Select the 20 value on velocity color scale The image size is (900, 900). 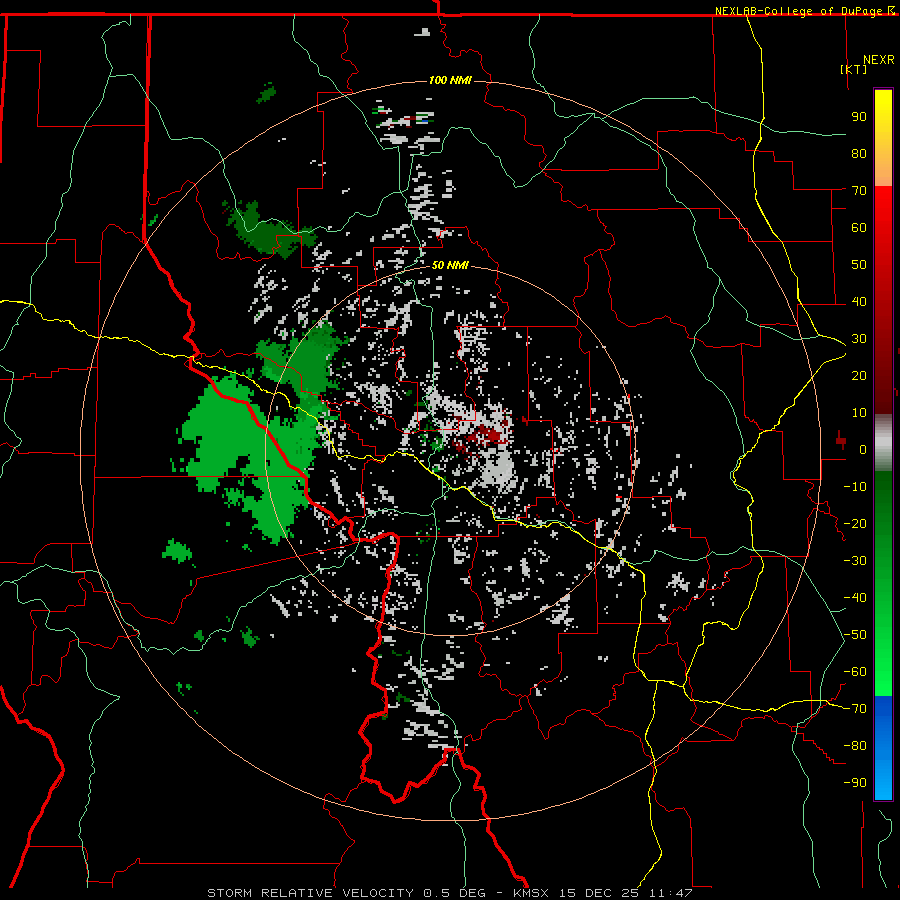pos(859,375)
